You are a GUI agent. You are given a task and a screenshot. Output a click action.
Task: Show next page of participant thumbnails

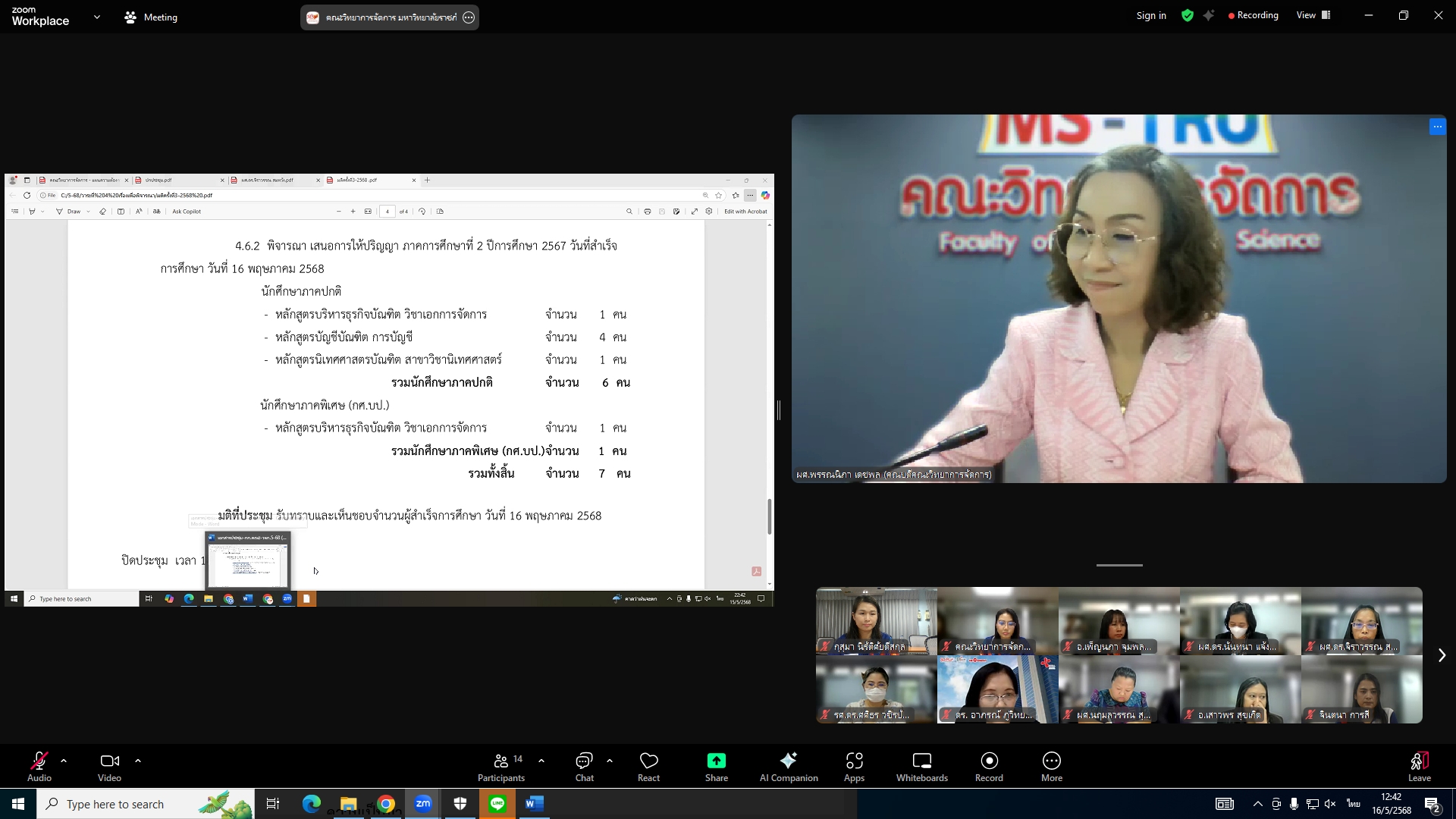click(x=1442, y=655)
